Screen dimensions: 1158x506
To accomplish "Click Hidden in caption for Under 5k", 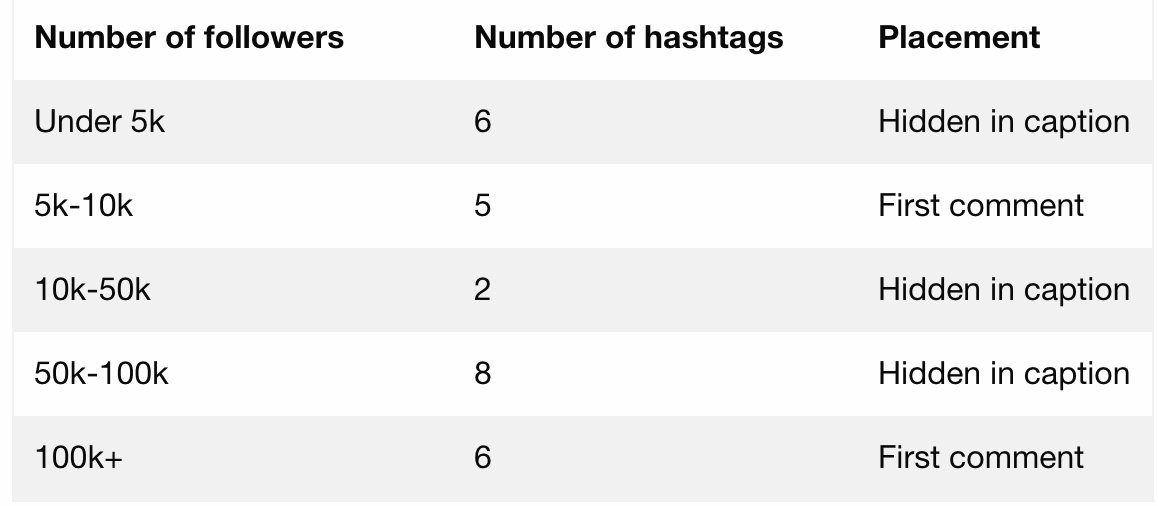I will (1004, 122).
